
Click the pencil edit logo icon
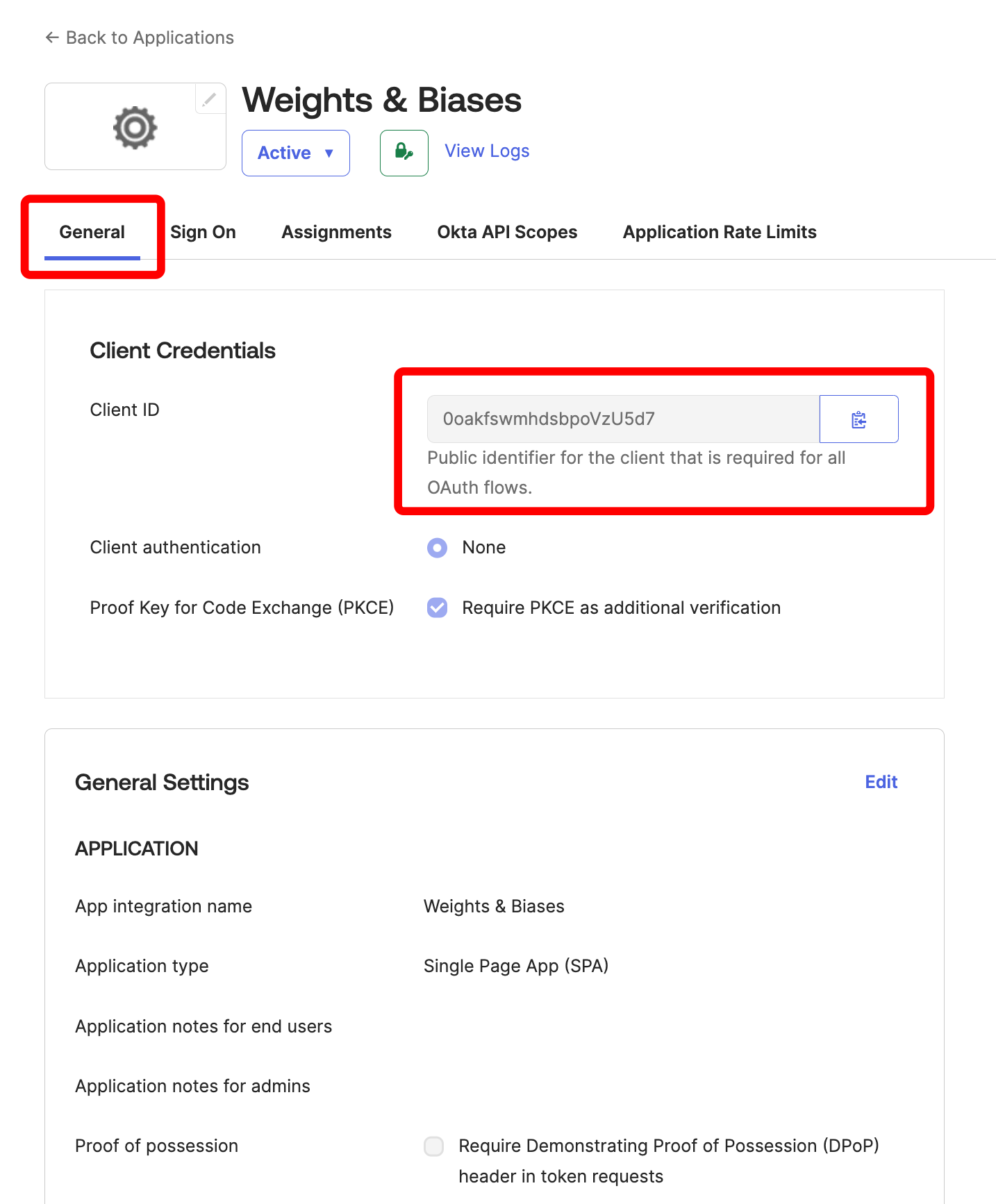click(x=209, y=100)
